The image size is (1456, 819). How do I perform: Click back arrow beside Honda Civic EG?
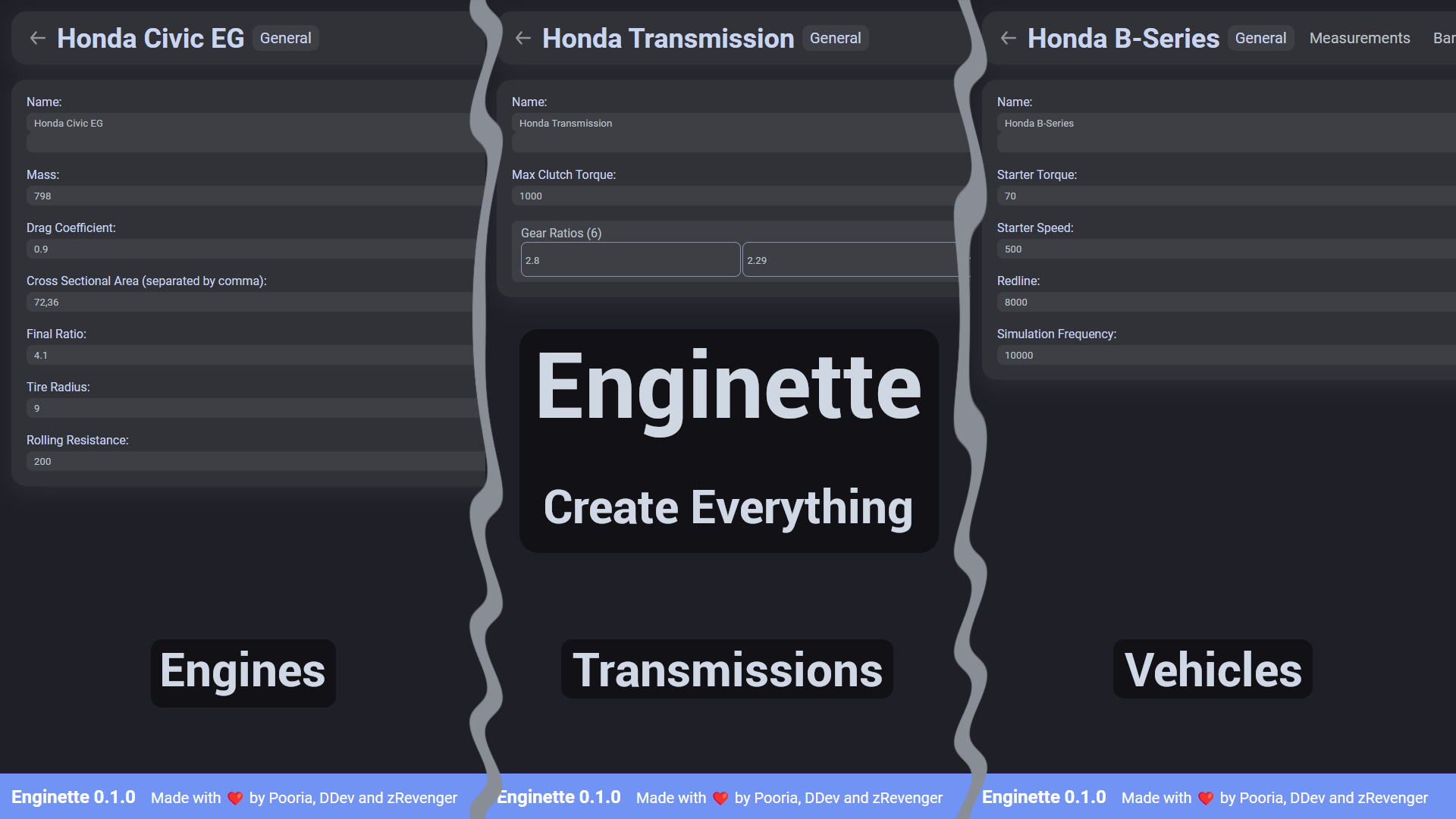(38, 38)
